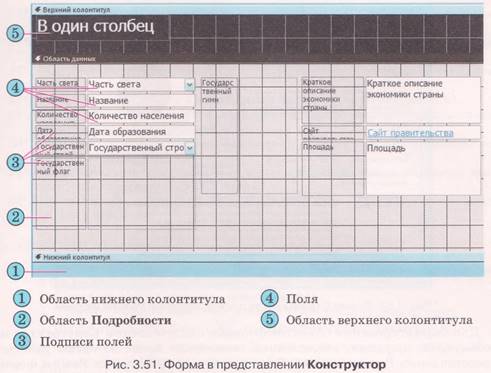Select the Площадь field box
This screenshot has width=491, height=373.
[423, 169]
